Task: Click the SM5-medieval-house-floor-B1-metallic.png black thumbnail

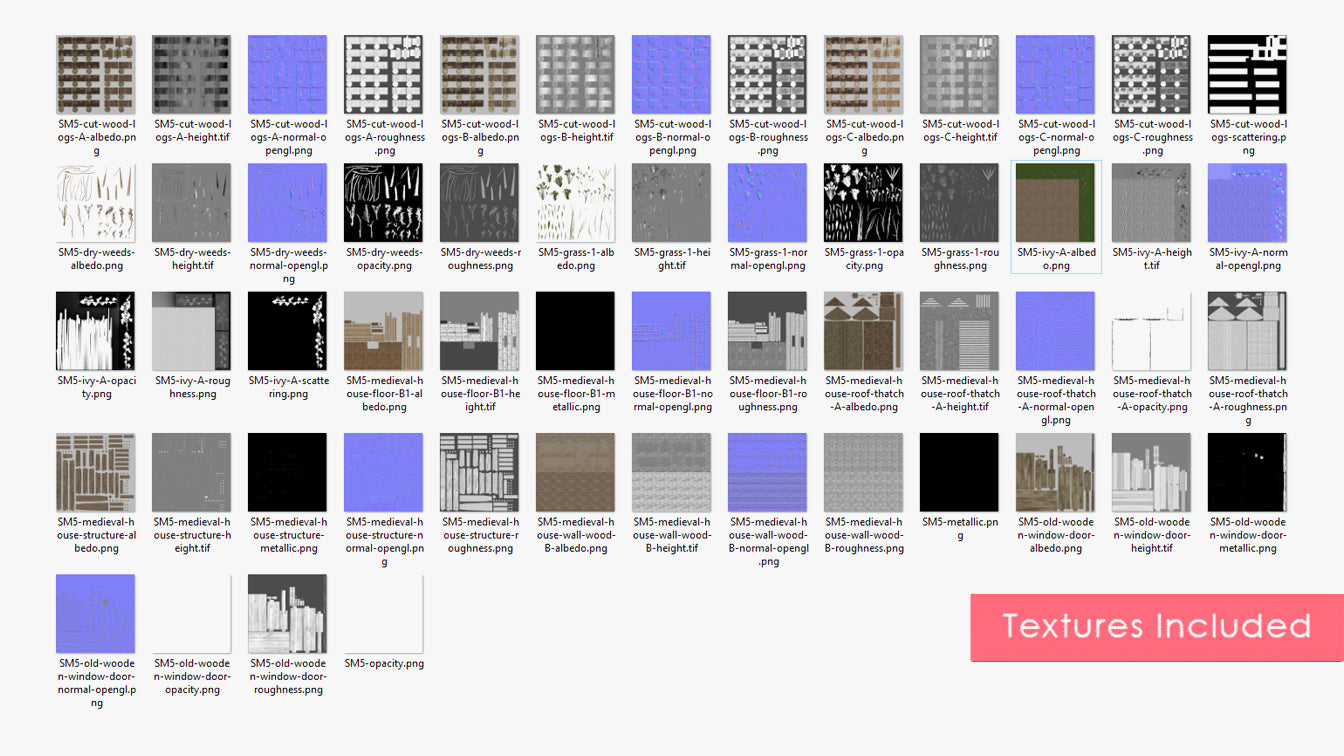Action: pyautogui.click(x=575, y=331)
